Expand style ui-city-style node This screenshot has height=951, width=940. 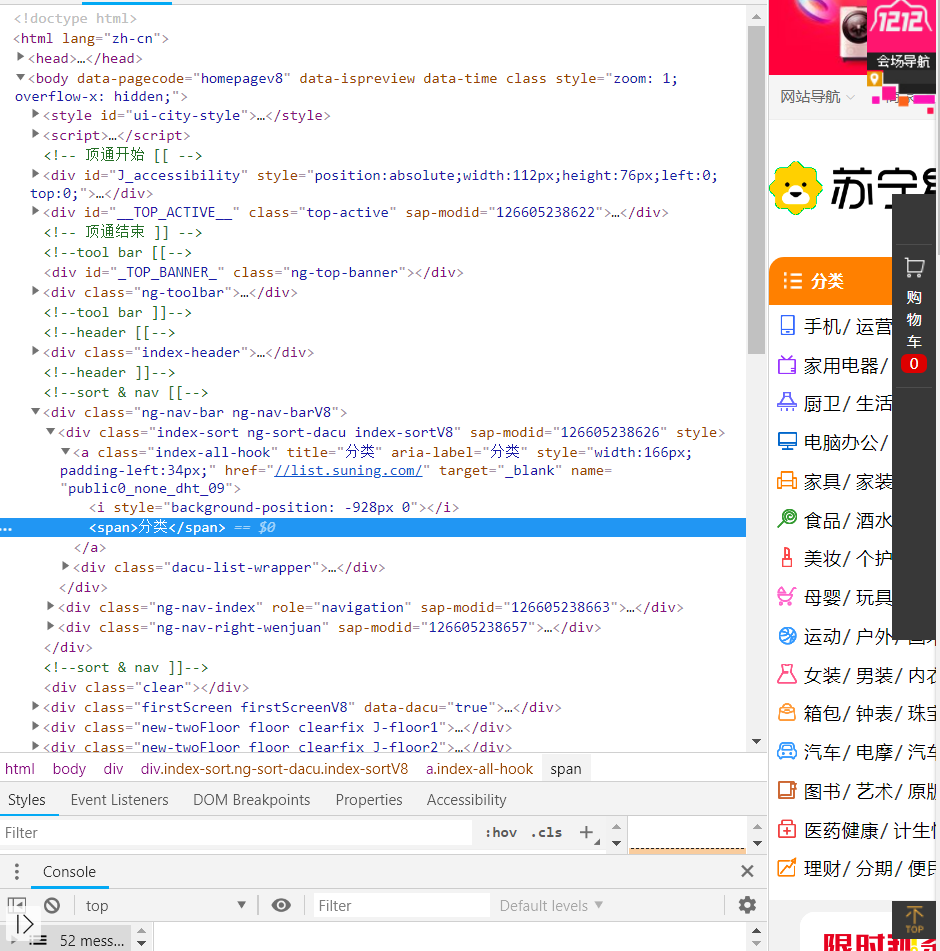coord(36,114)
